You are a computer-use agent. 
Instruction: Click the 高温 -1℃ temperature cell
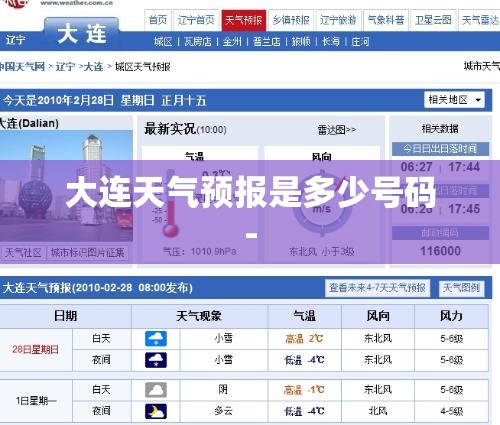[x=304, y=390]
